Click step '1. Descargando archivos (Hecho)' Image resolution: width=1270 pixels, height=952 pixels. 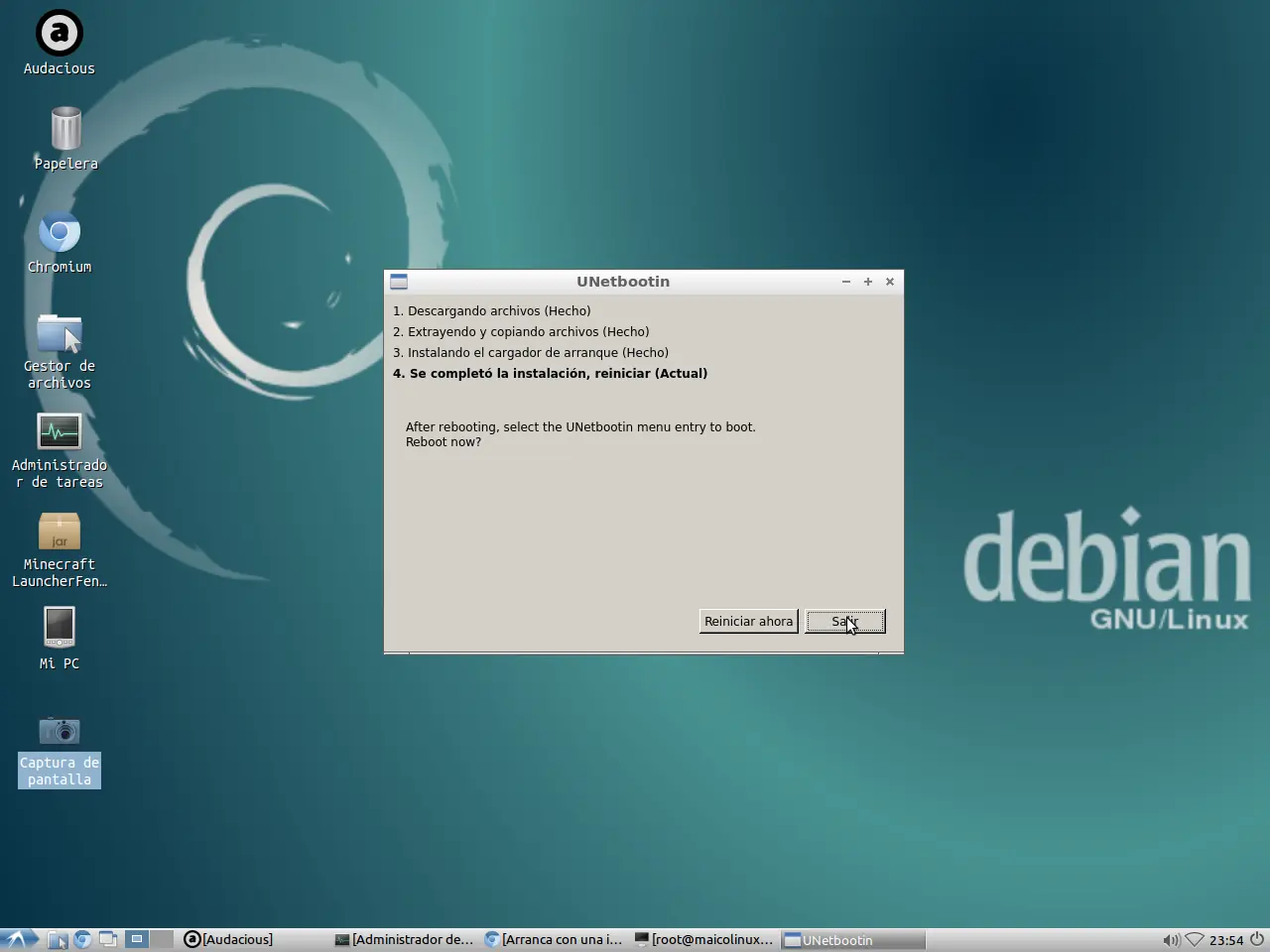coord(492,311)
